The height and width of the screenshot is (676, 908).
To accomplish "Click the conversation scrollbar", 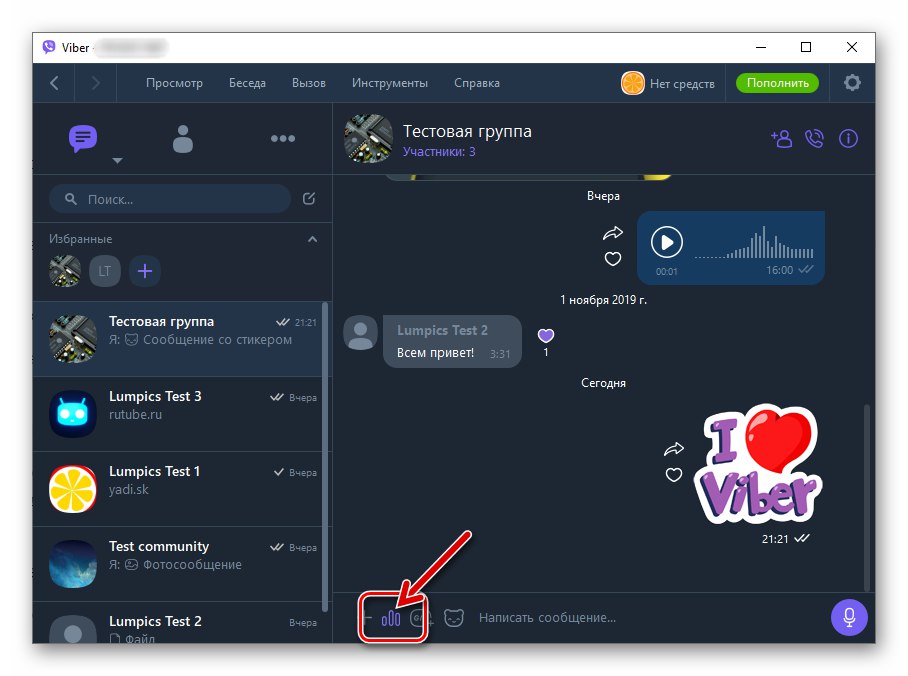I will click(x=867, y=497).
